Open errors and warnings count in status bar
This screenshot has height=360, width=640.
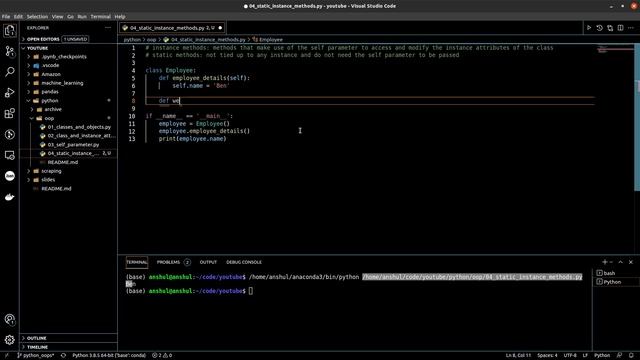tap(162, 356)
